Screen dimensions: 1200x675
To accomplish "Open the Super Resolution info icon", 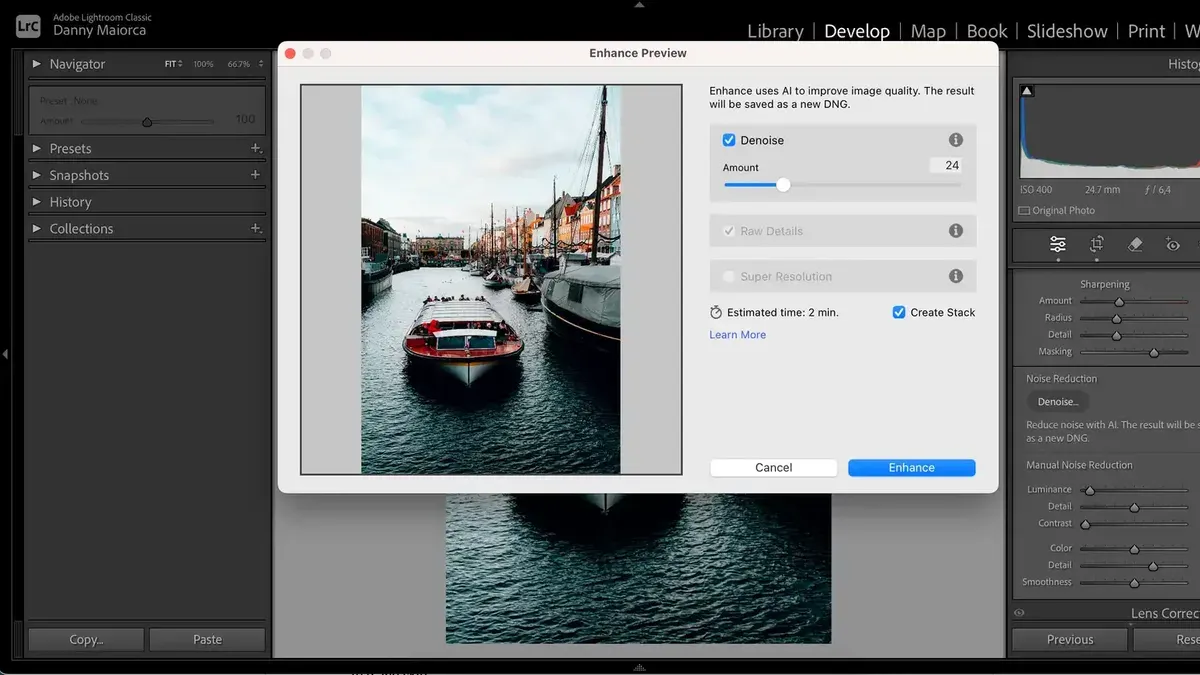I will click(x=956, y=276).
